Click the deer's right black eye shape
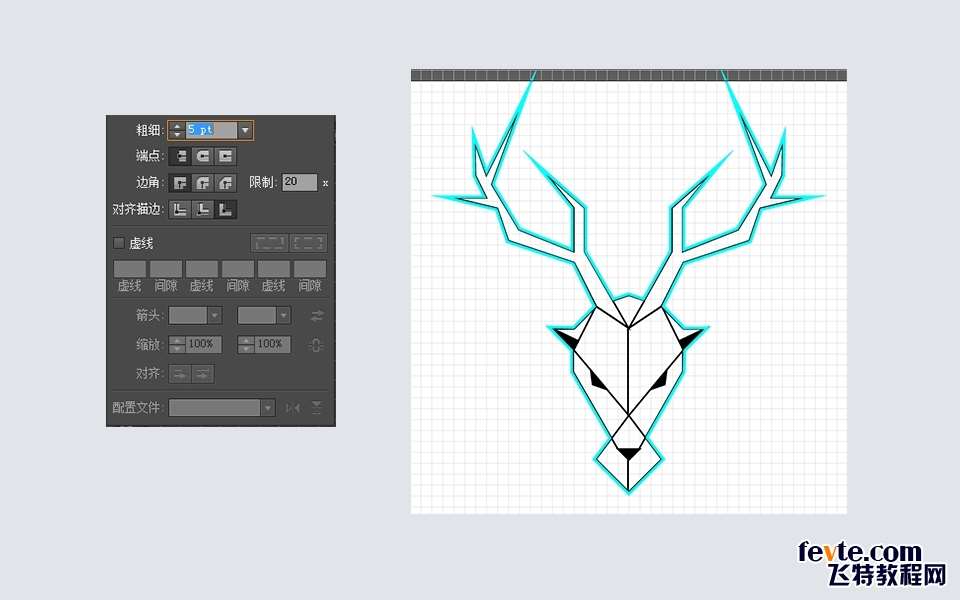 [x=658, y=382]
